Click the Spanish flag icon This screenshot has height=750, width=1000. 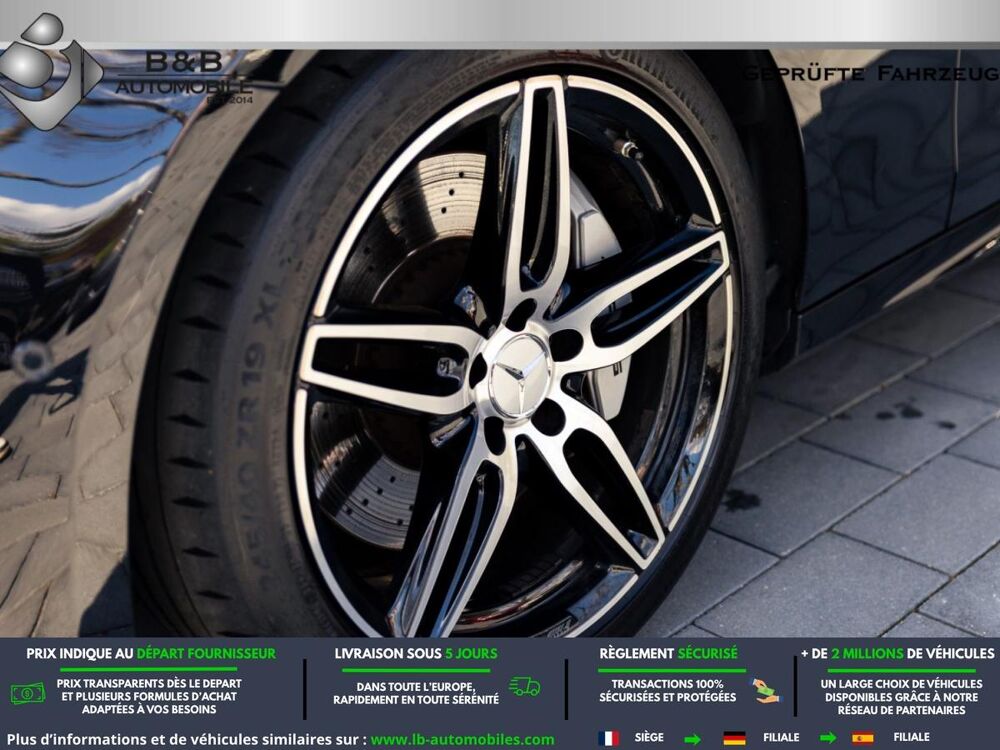(863, 738)
